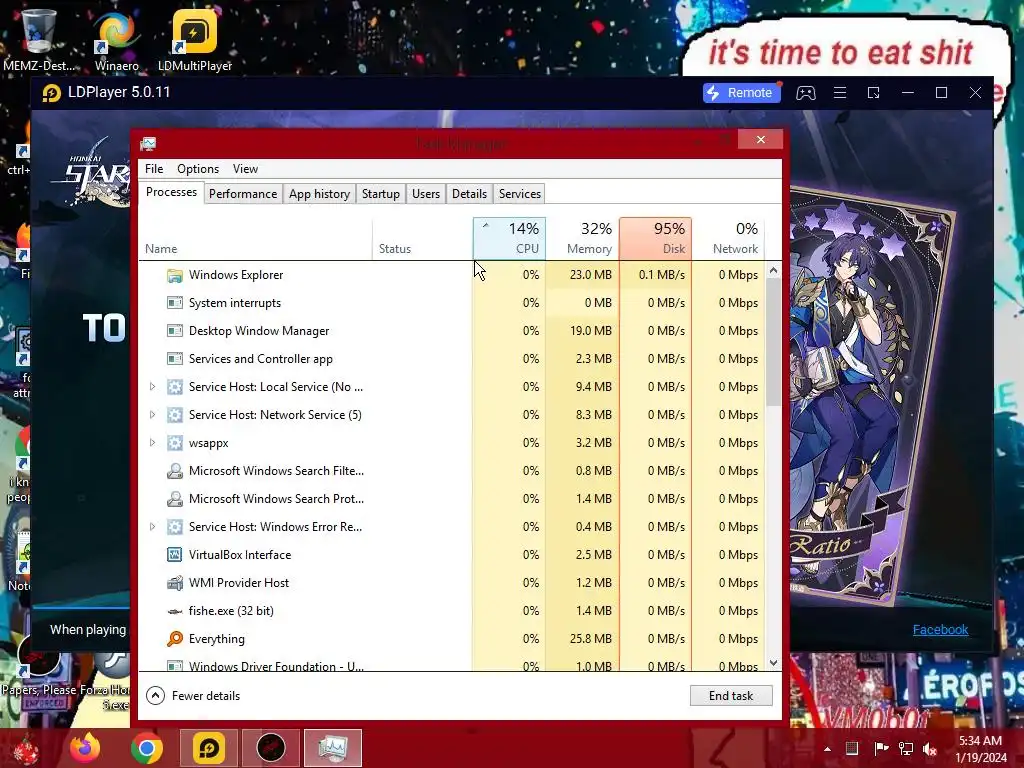Screen dimensions: 1024x768
Task: Click LDPlayer fullscreen window icon
Action: click(x=873, y=93)
